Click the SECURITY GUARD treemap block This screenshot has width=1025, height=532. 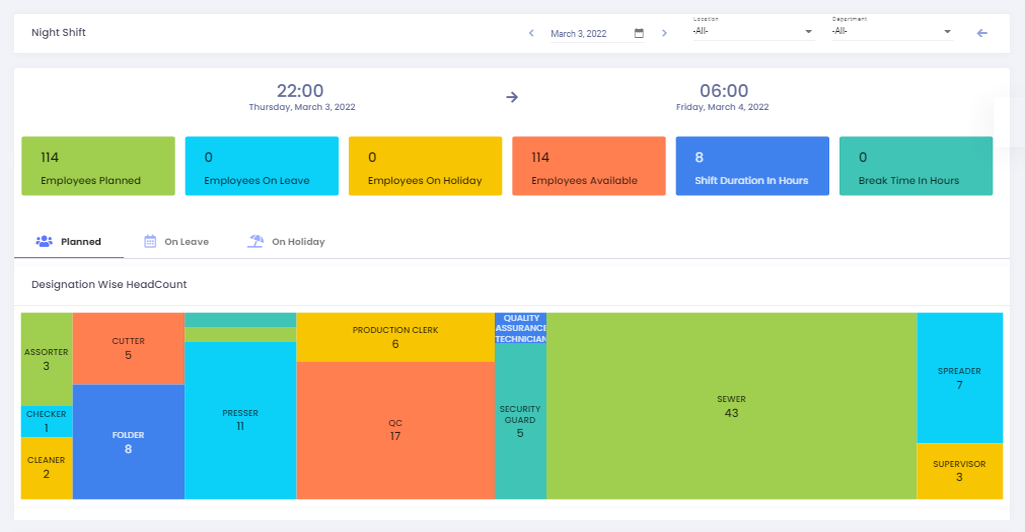[x=520, y=422]
